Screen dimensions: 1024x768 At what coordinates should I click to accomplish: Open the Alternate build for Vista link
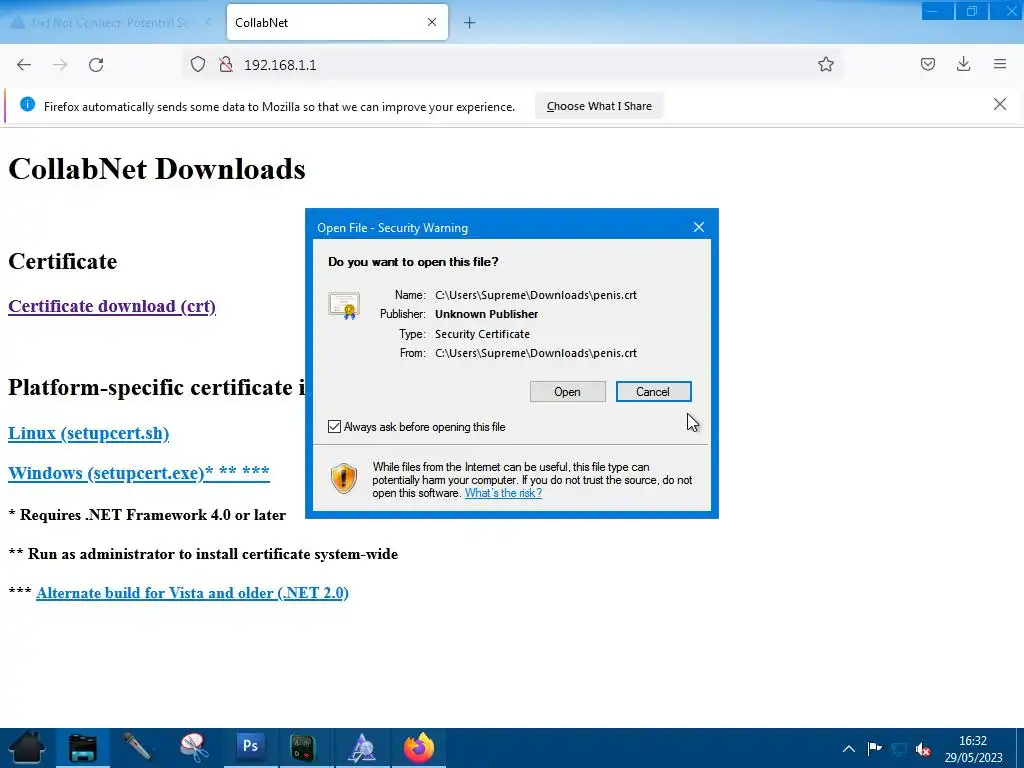pyautogui.click(x=192, y=593)
